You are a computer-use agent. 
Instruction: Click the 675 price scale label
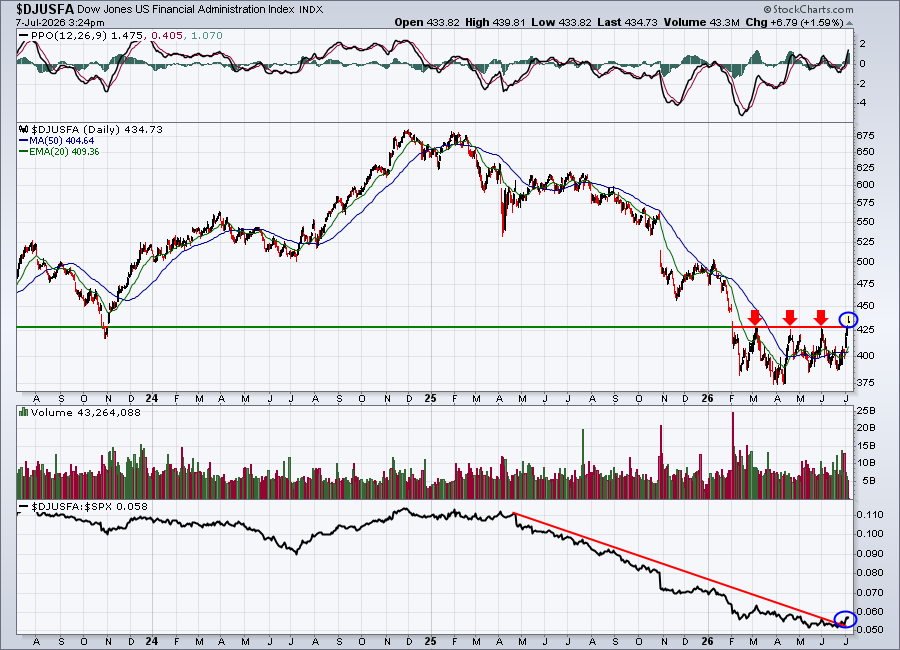[865, 136]
